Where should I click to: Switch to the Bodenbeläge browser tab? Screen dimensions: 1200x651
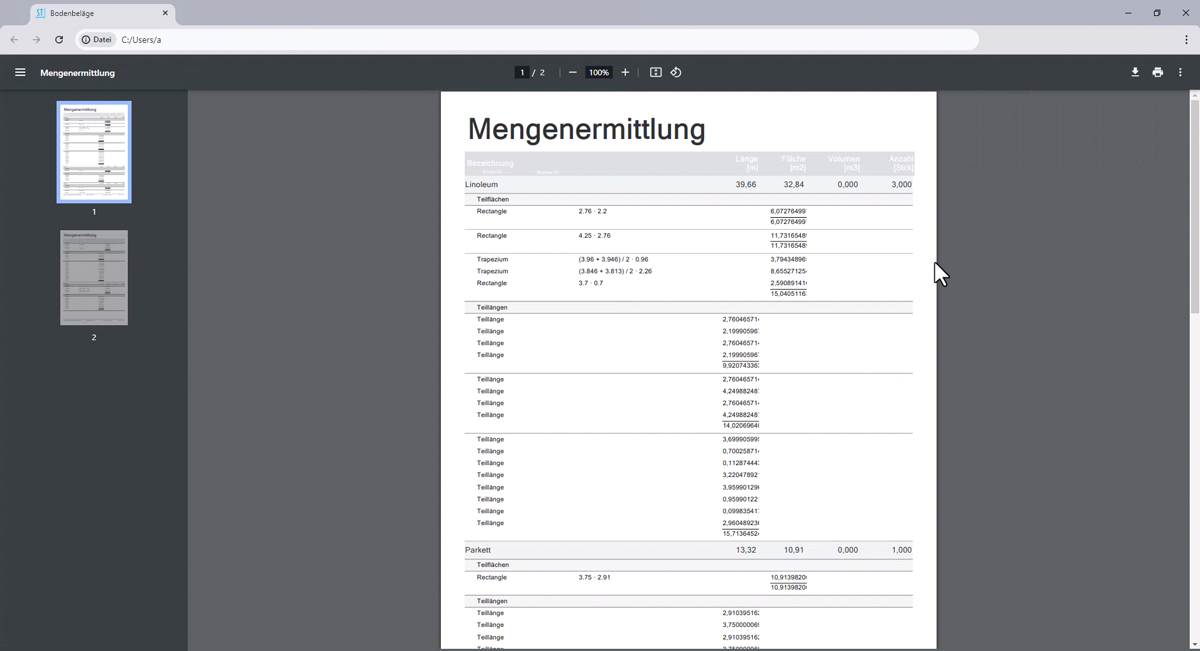click(95, 13)
